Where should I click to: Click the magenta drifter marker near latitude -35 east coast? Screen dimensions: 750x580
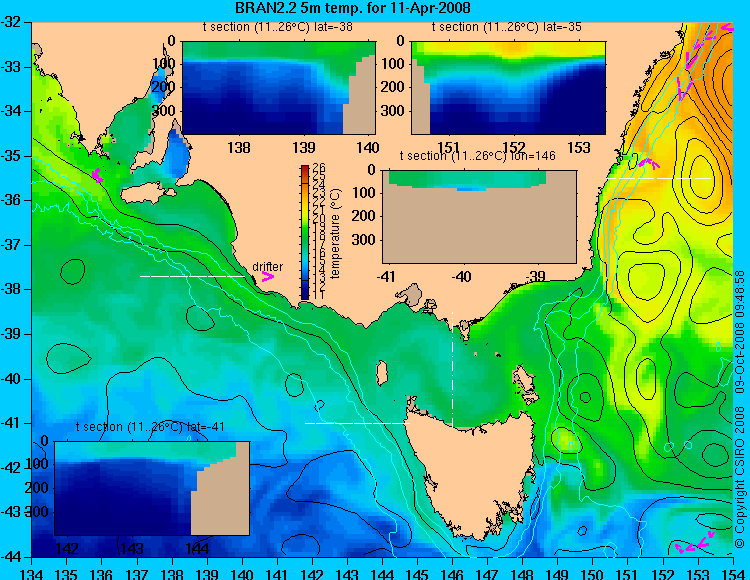click(649, 163)
